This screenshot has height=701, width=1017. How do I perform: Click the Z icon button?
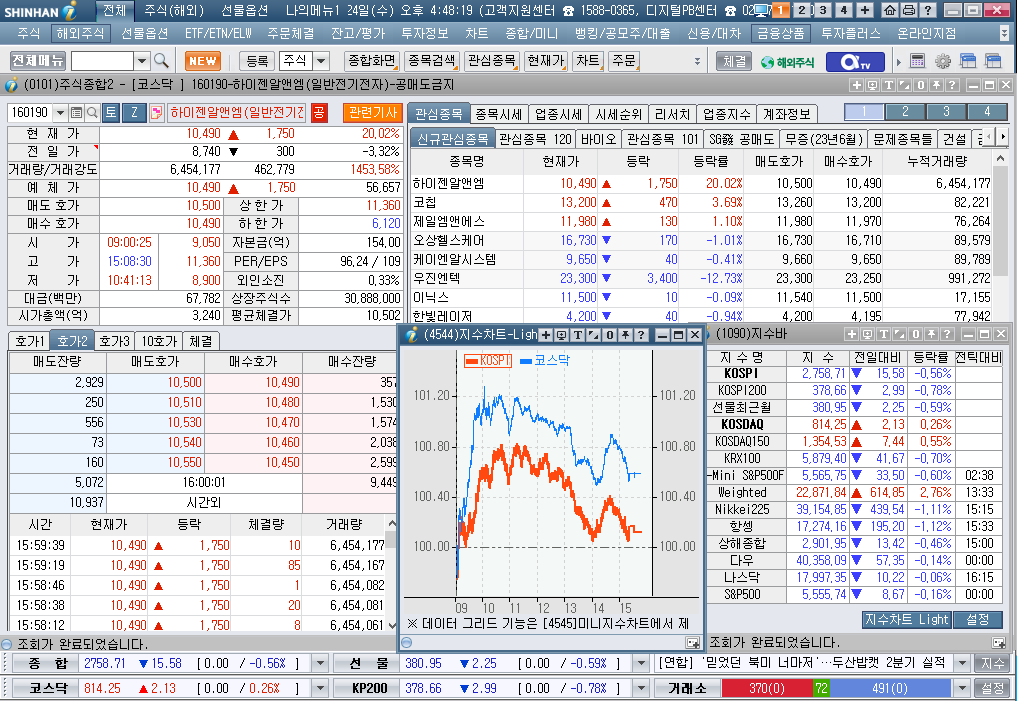pyautogui.click(x=134, y=113)
